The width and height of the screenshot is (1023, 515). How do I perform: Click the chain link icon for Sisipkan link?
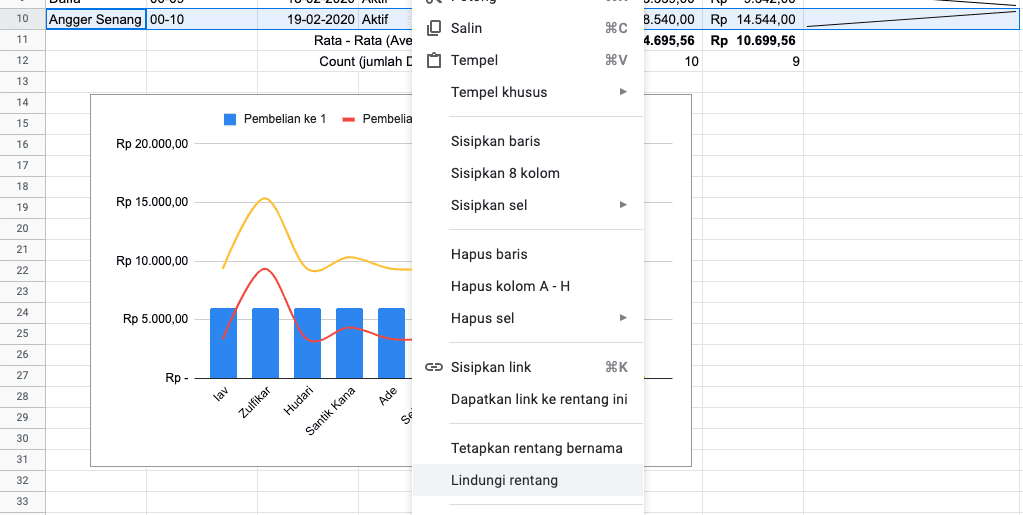pos(434,367)
